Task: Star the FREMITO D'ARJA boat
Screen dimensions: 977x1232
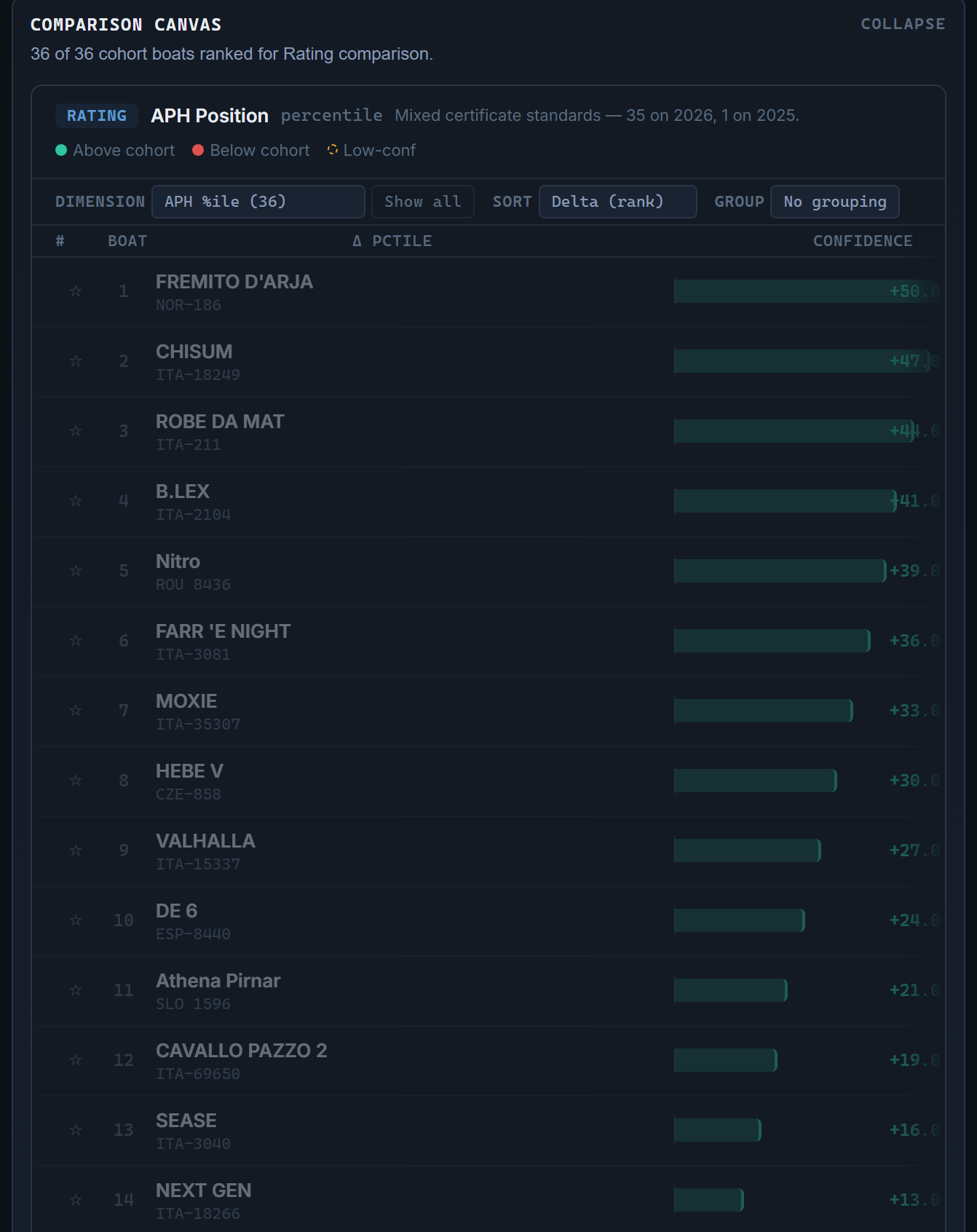Action: click(x=76, y=291)
